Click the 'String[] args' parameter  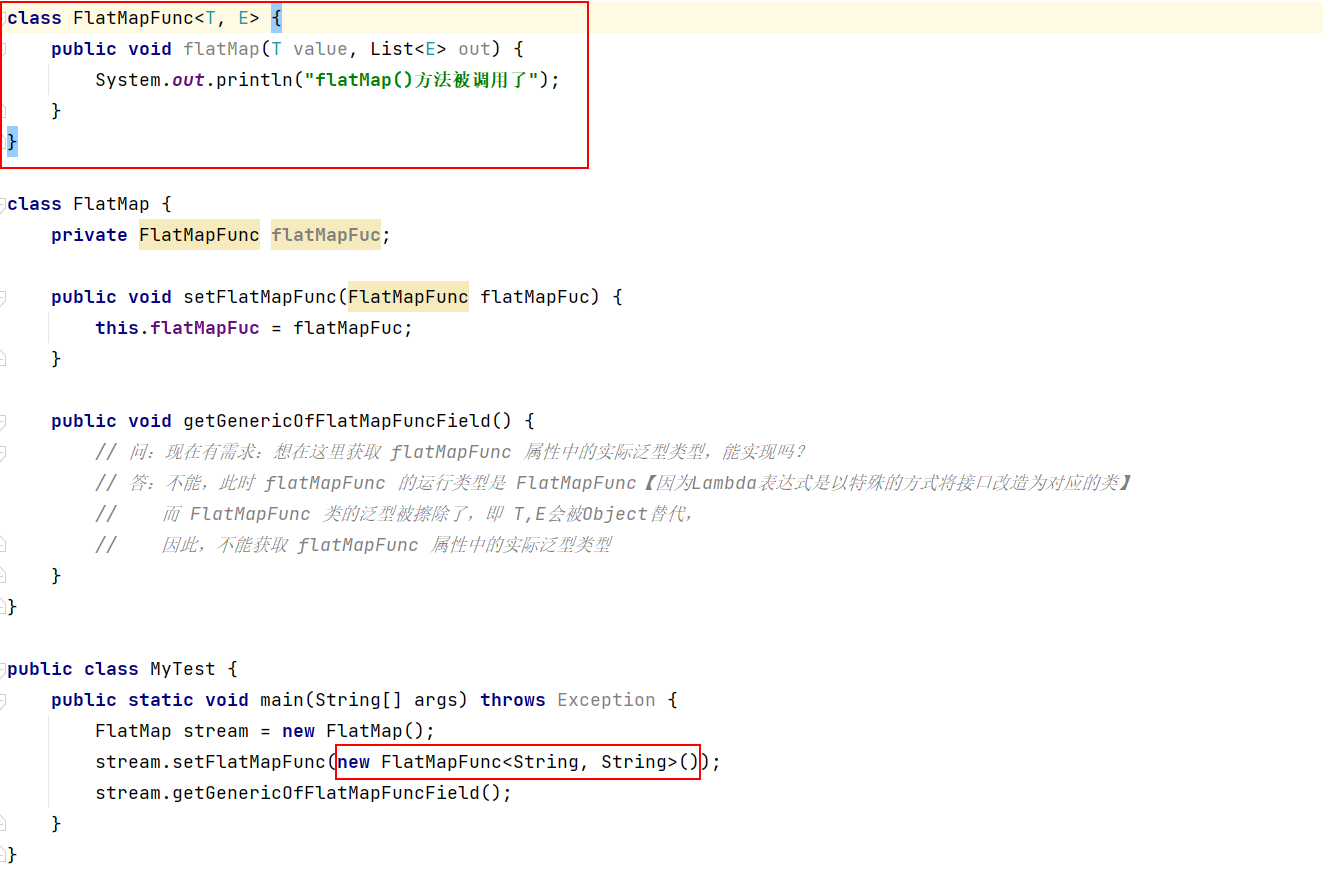(386, 700)
